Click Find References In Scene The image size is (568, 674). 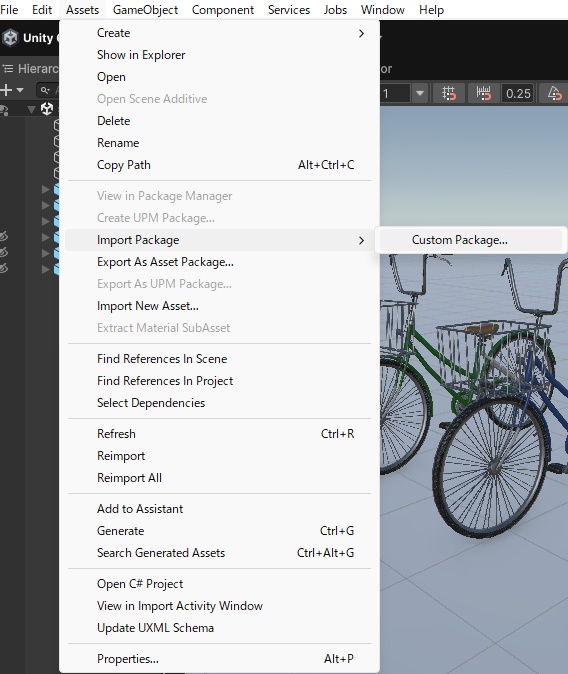coord(219,359)
